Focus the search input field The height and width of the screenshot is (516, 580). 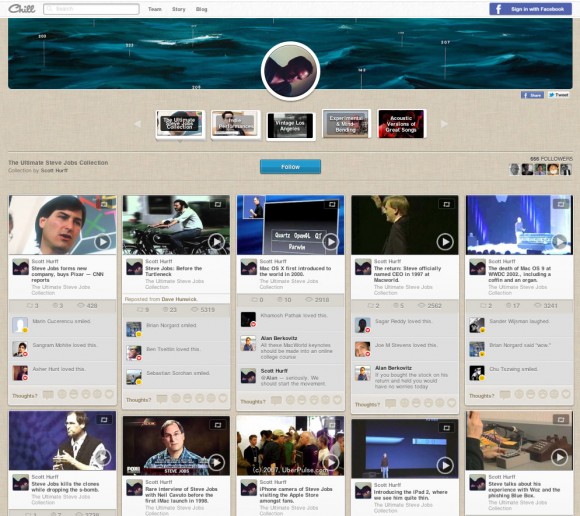91,9
